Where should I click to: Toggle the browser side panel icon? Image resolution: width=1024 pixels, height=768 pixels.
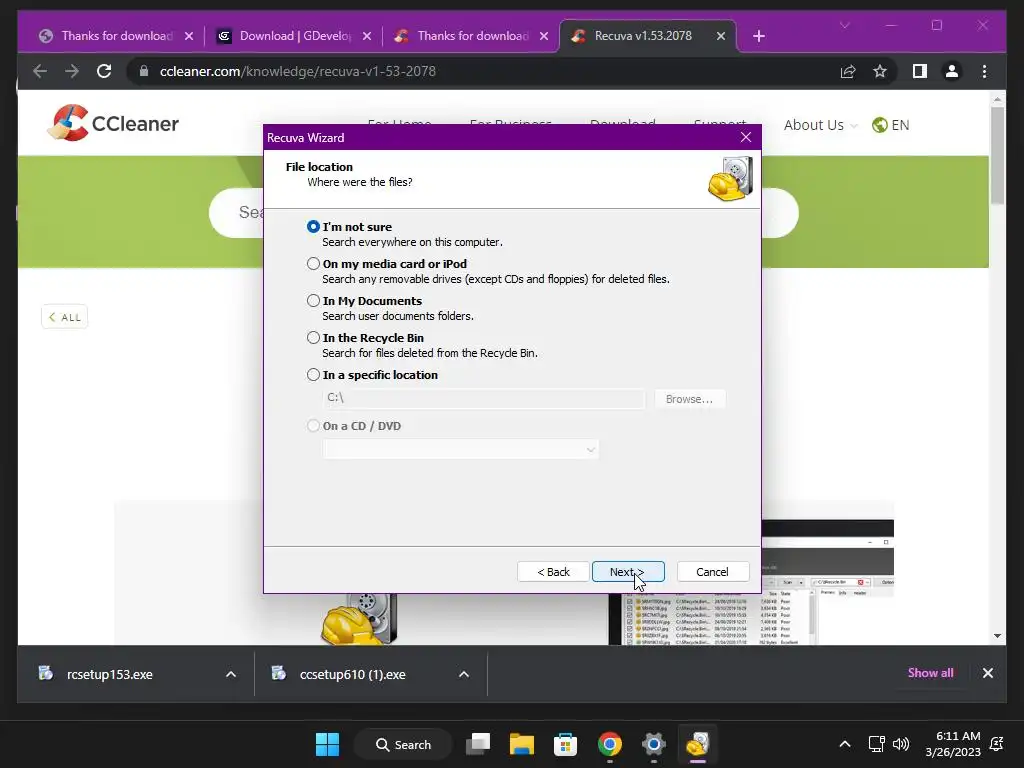coord(920,71)
